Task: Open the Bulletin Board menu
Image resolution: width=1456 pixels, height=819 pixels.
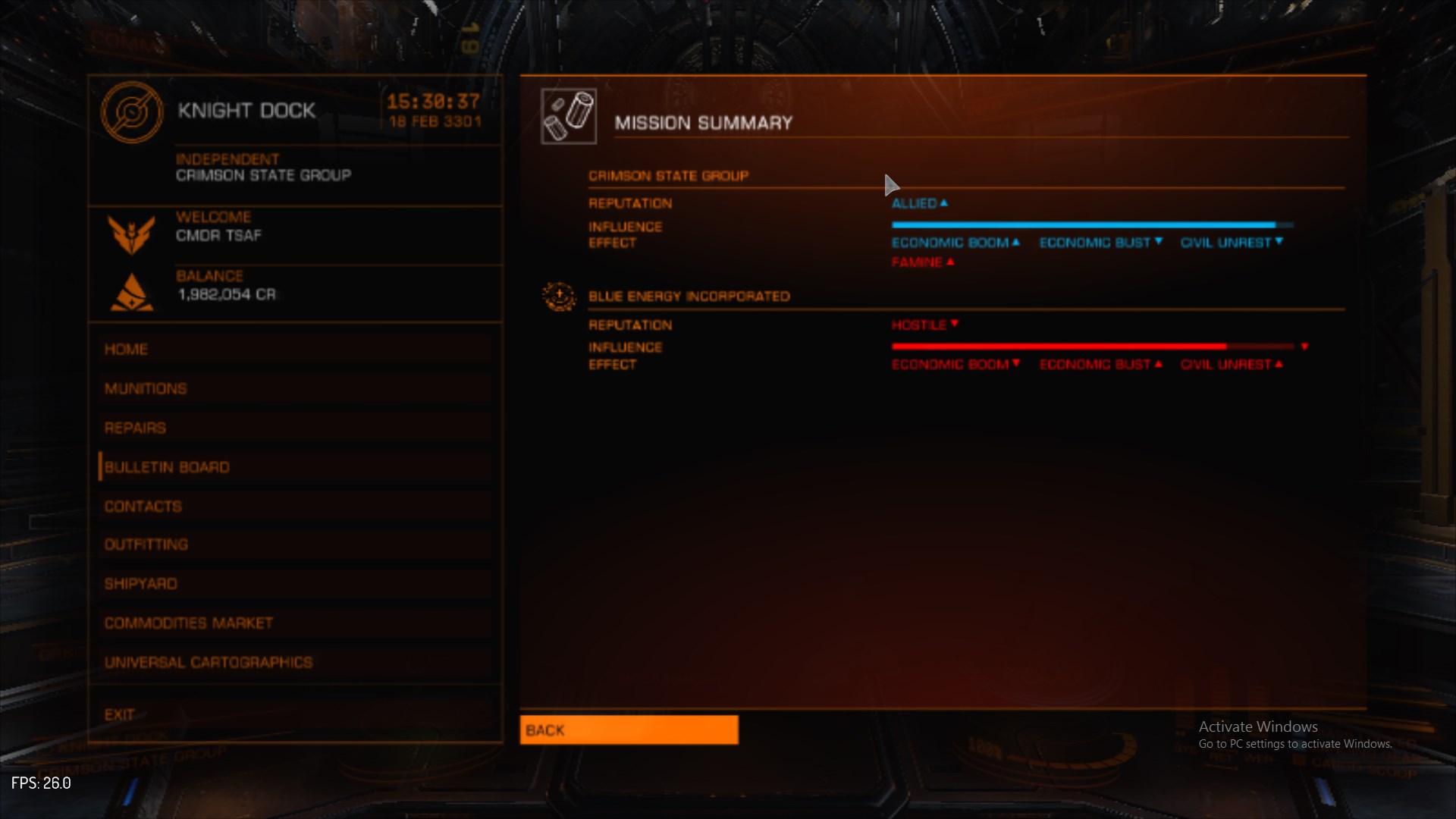Action: 295,467
